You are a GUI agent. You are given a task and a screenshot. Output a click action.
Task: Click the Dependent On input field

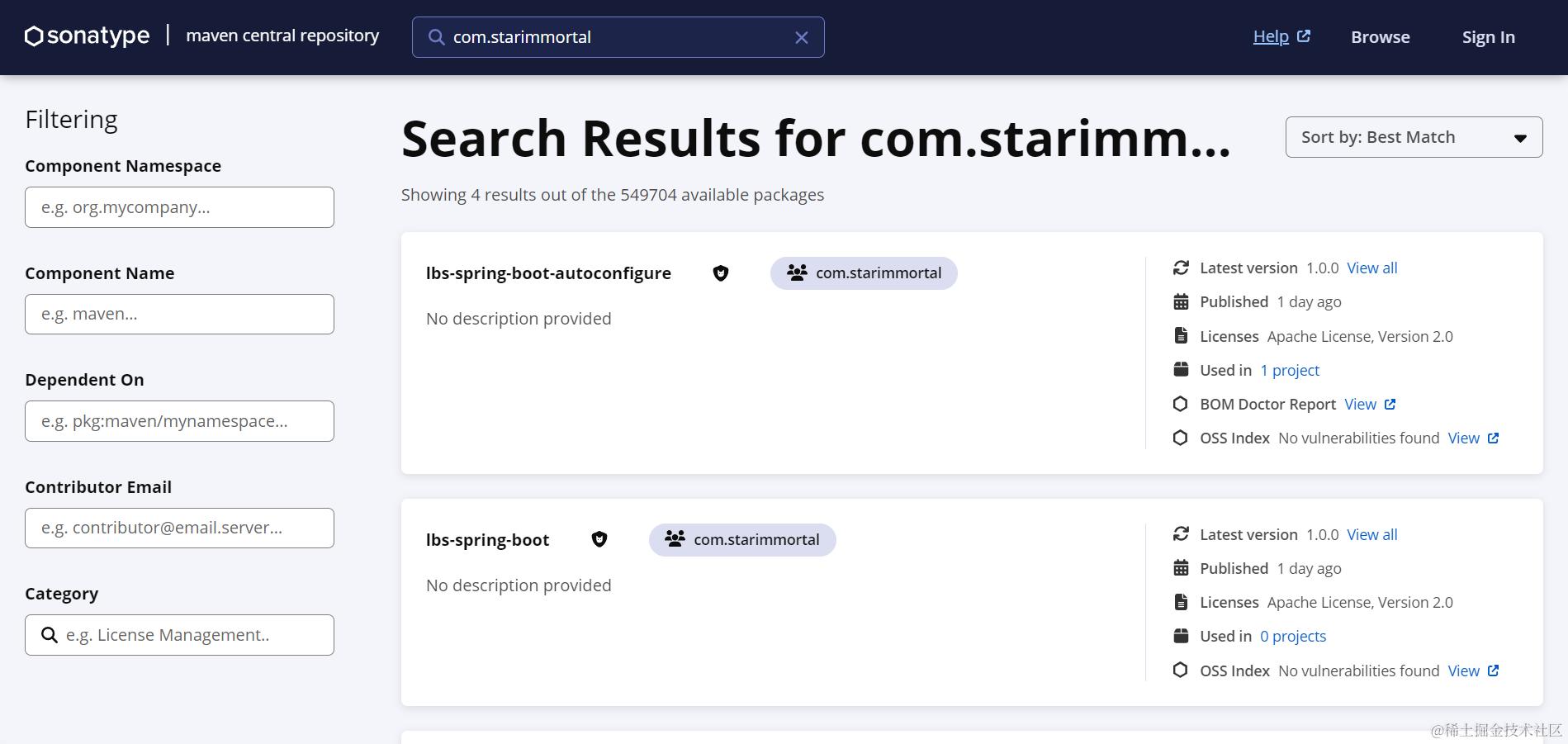[179, 421]
